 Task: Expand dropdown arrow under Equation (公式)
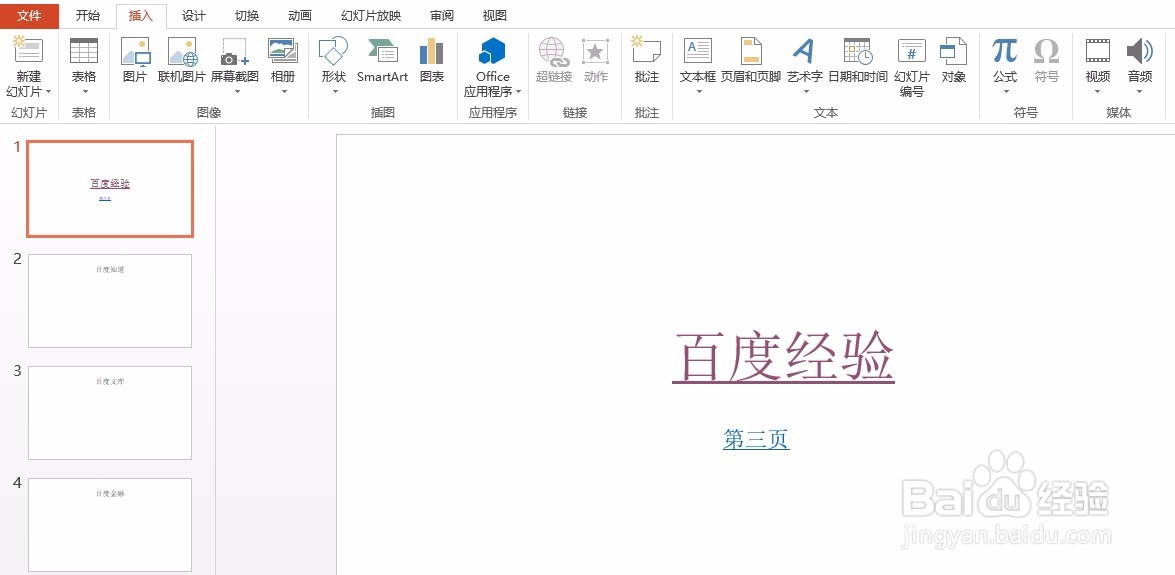pyautogui.click(x=1006, y=92)
